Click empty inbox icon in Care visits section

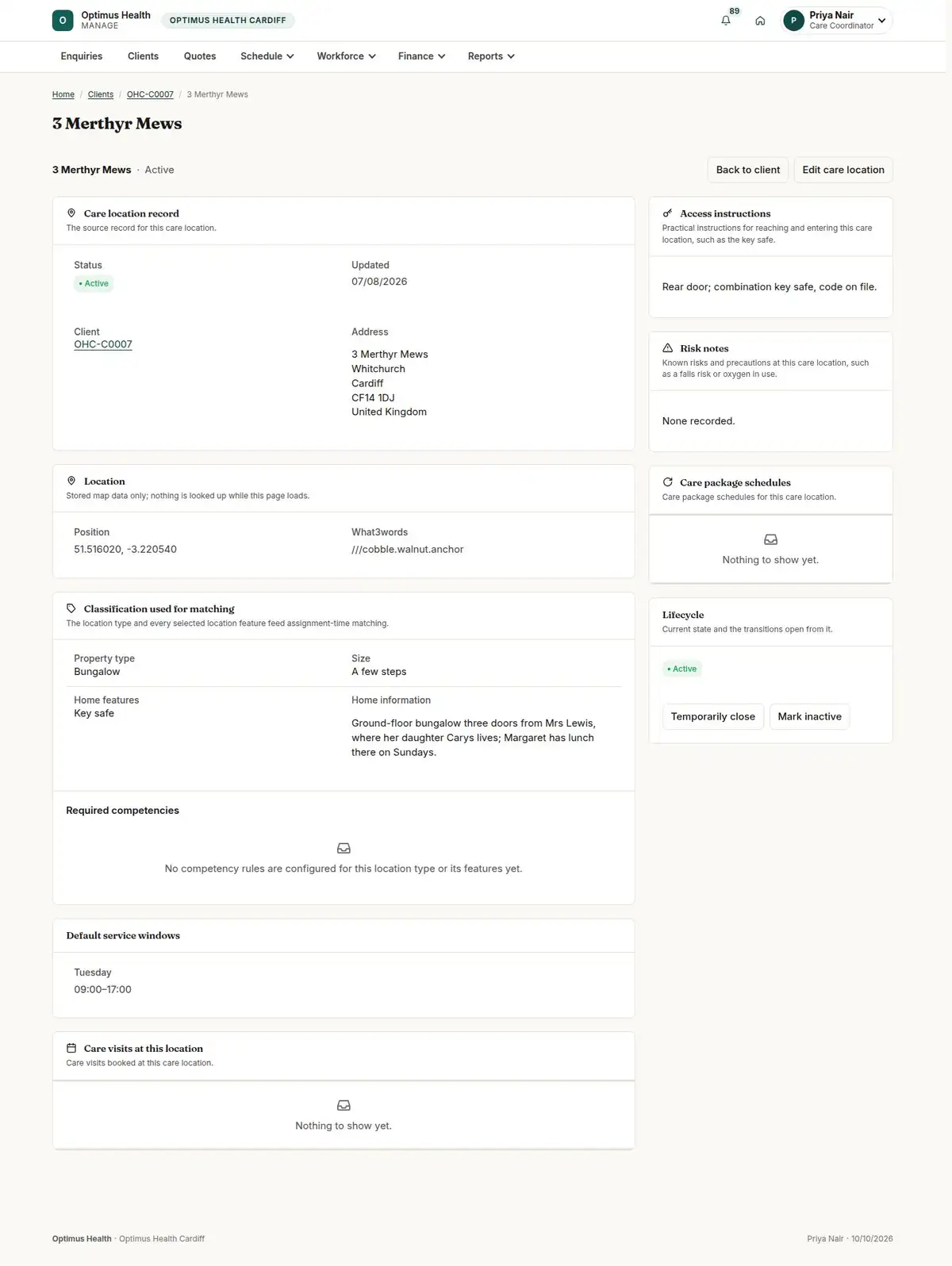click(x=344, y=1105)
